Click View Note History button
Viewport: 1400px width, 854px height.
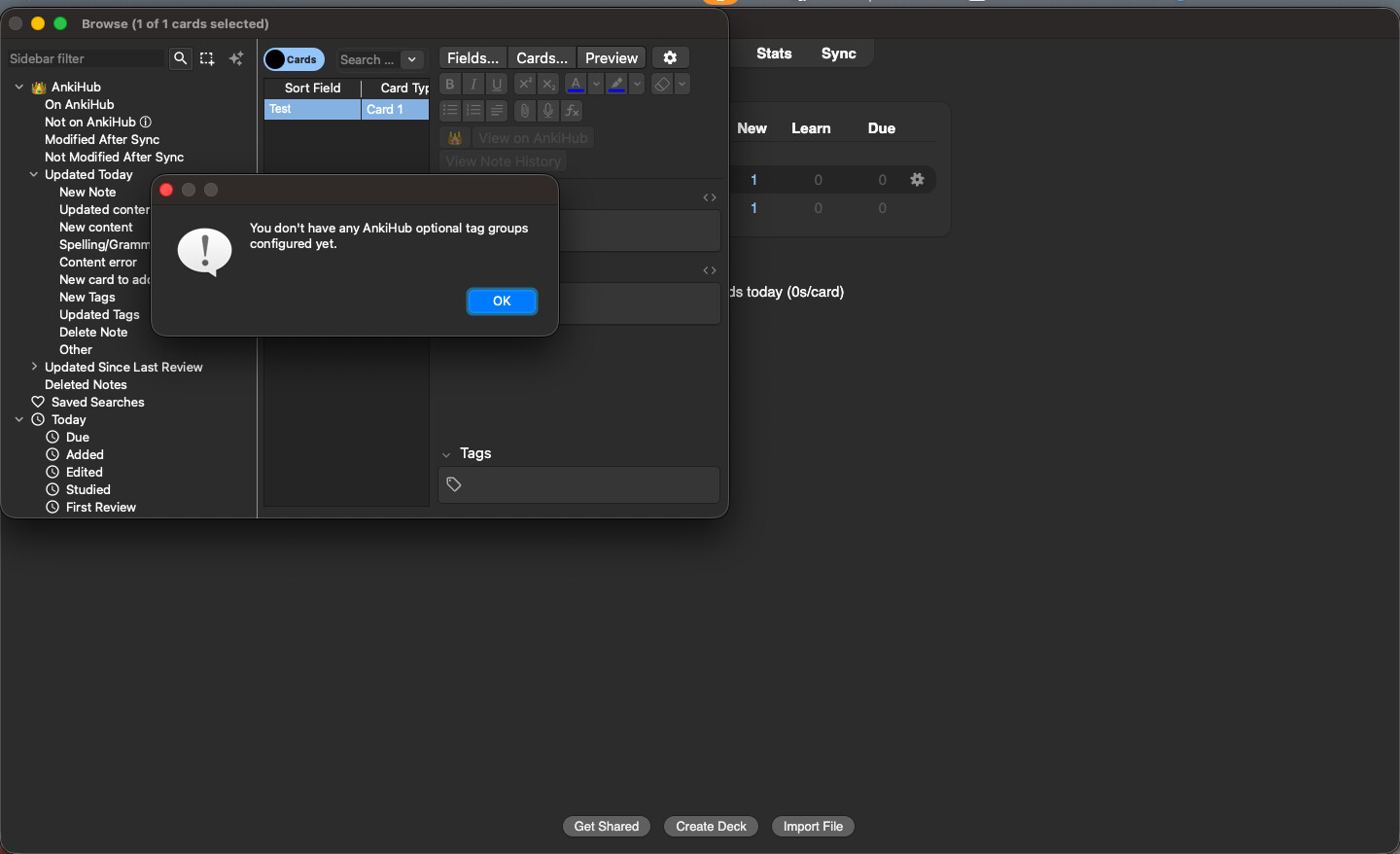click(x=504, y=161)
